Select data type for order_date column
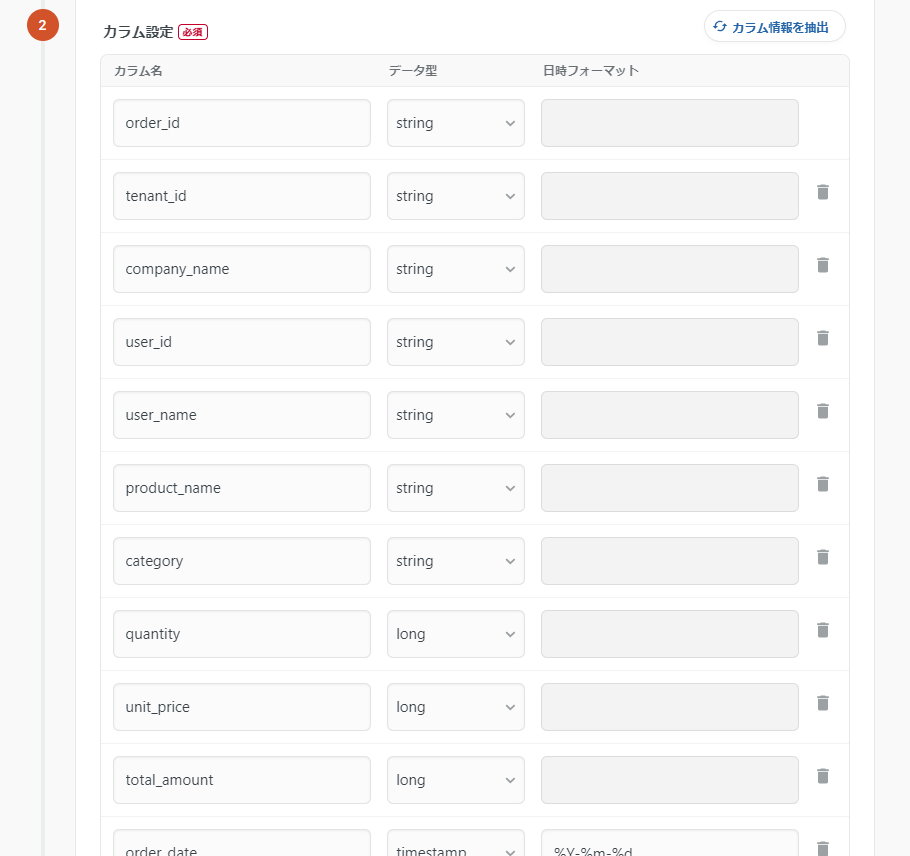 coord(456,848)
